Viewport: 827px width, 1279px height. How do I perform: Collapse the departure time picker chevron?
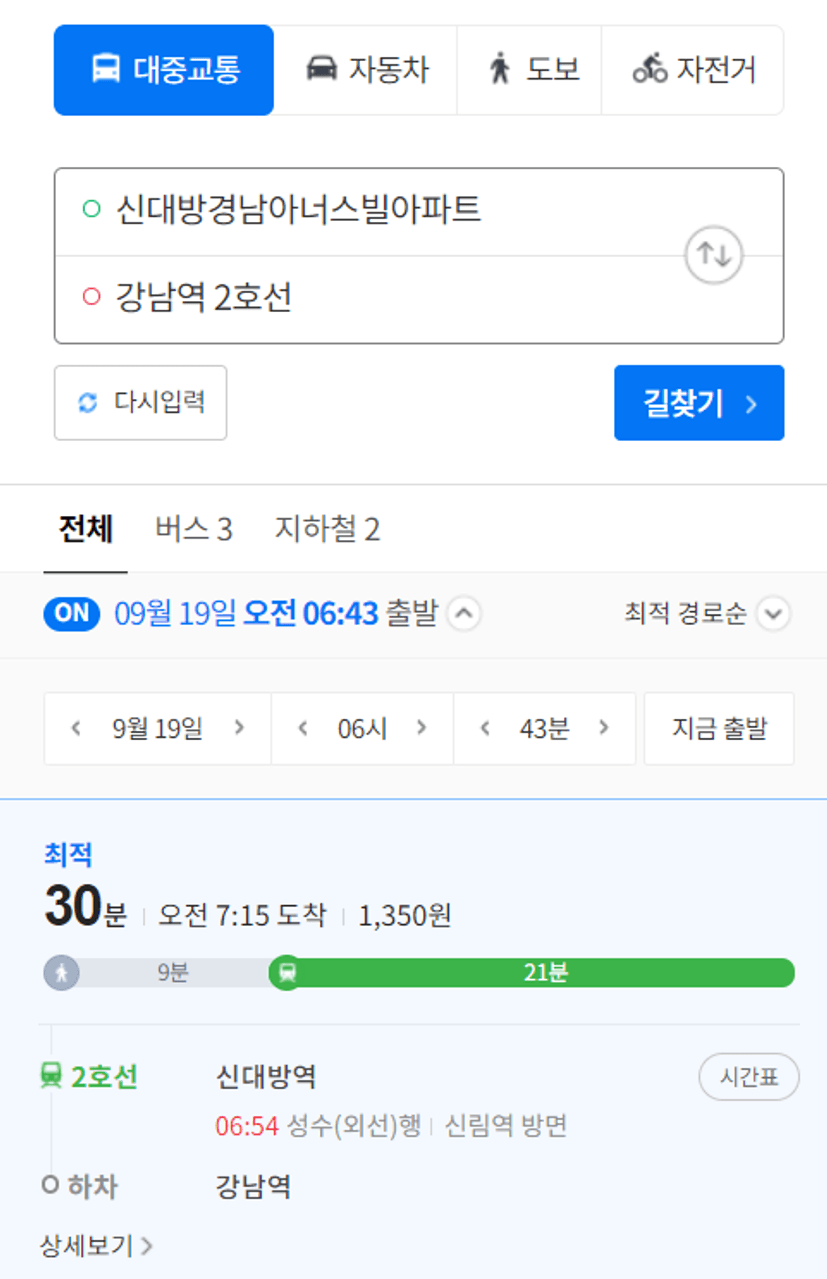click(463, 613)
